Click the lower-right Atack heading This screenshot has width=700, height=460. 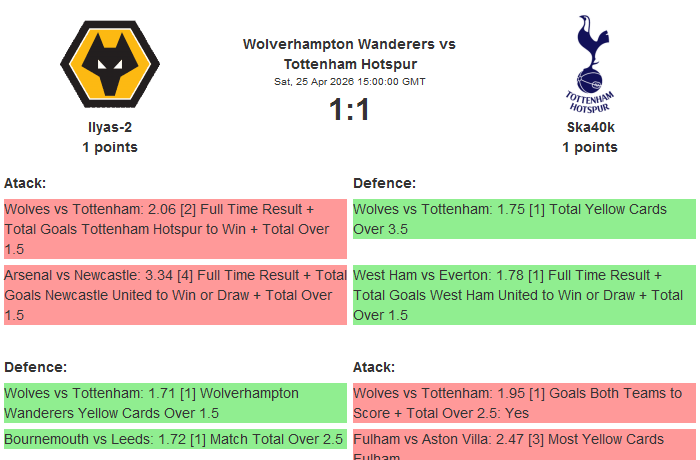(374, 367)
